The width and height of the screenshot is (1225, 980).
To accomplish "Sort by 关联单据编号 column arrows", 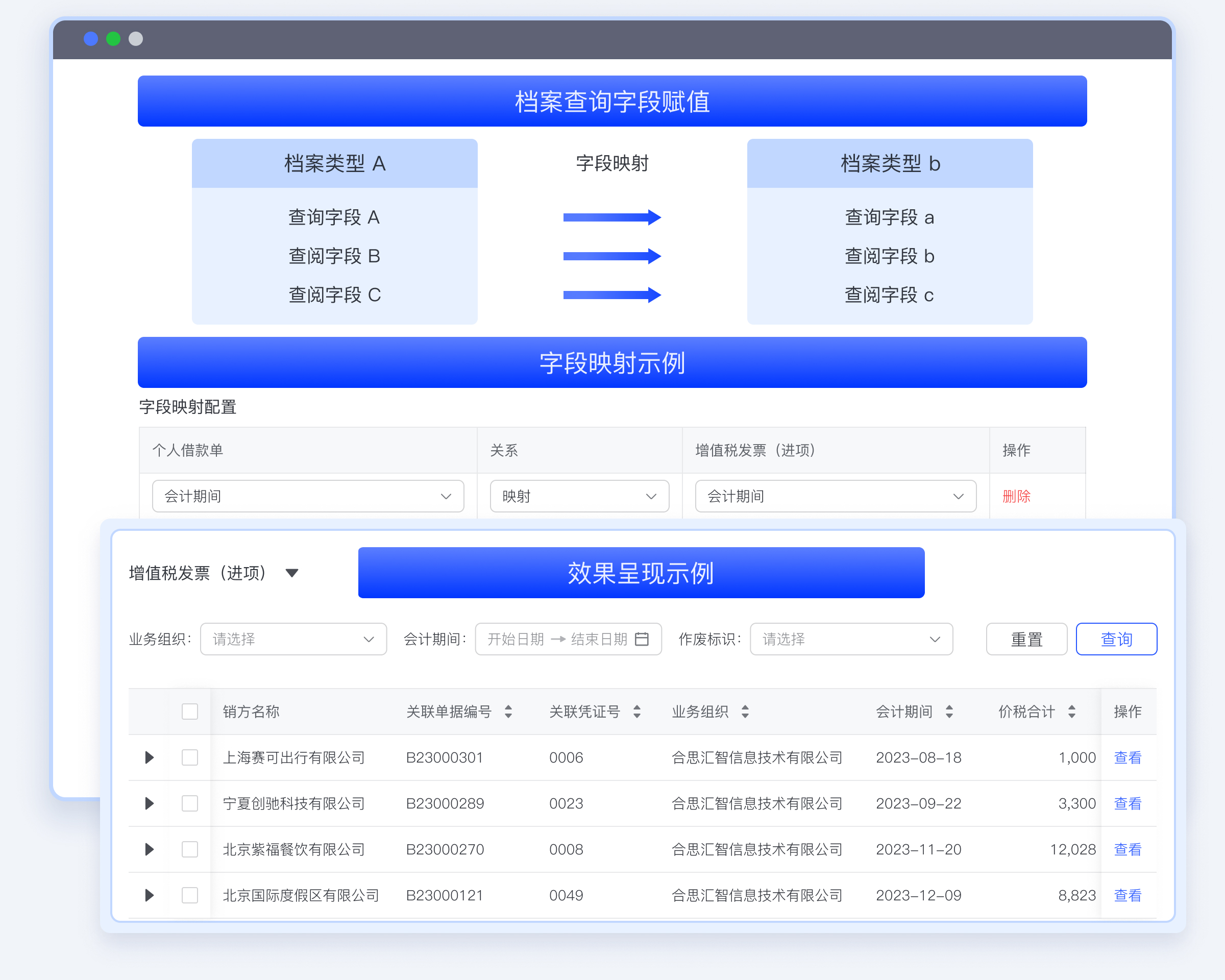I will point(508,712).
